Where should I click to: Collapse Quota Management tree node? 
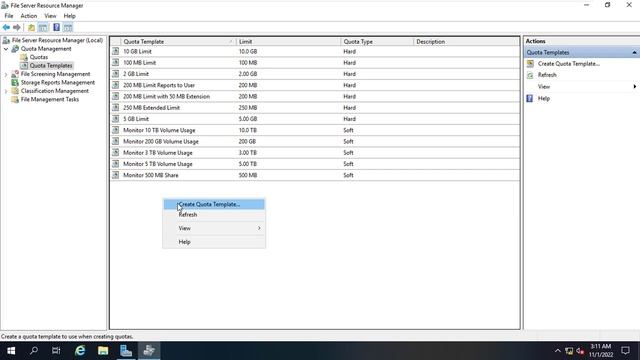tap(6, 49)
